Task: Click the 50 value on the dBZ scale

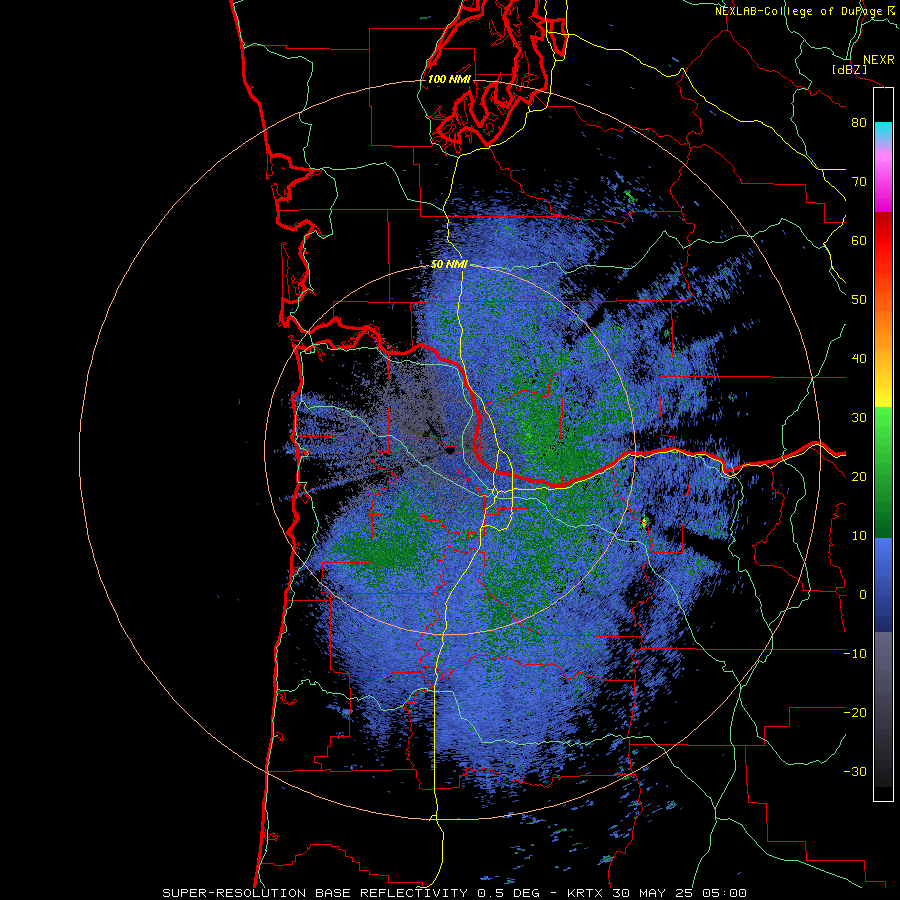Action: [859, 300]
